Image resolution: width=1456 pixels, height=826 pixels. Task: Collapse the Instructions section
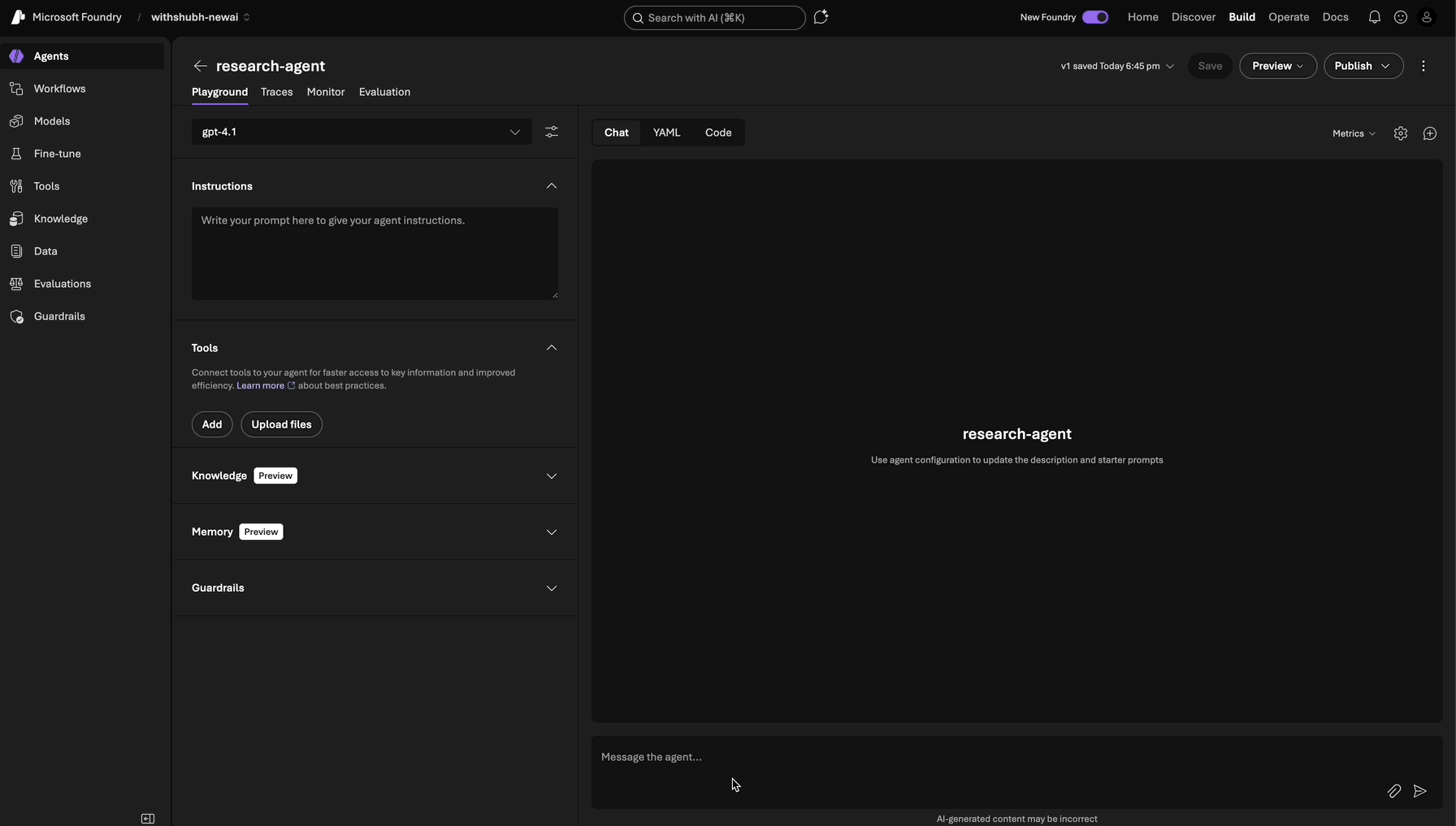552,186
